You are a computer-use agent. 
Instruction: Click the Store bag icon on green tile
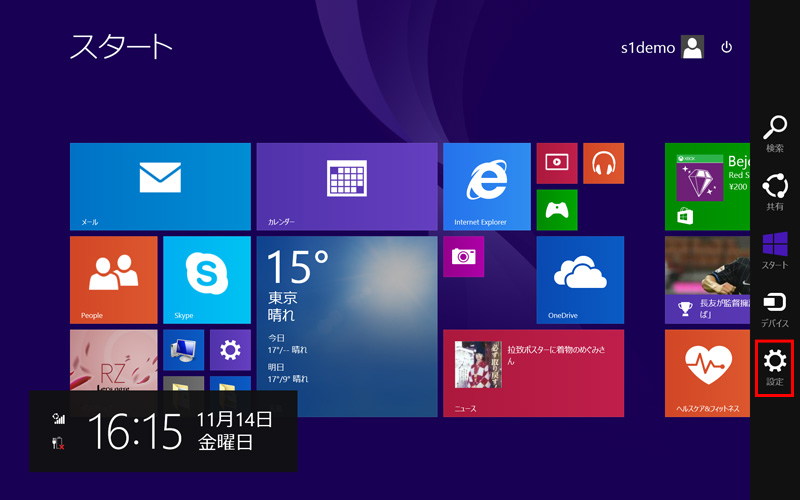pyautogui.click(x=685, y=216)
